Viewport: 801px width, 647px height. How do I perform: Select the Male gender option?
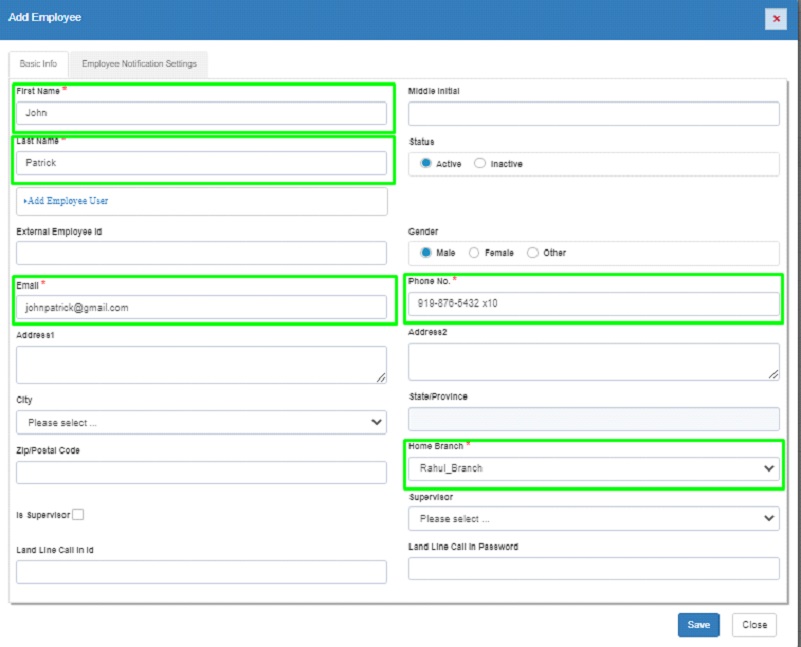pos(426,253)
